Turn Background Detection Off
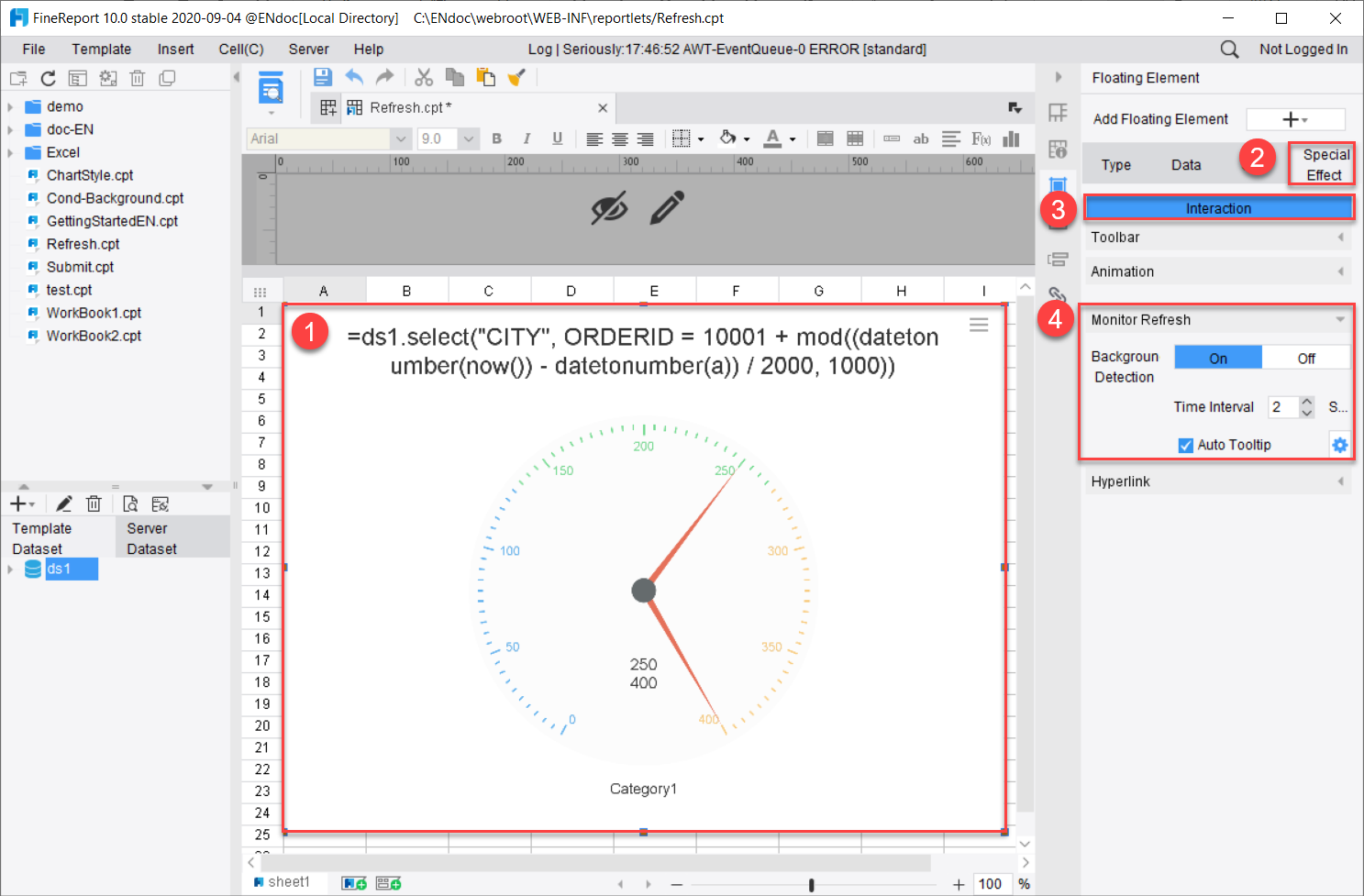The height and width of the screenshot is (896, 1364). pos(1306,358)
